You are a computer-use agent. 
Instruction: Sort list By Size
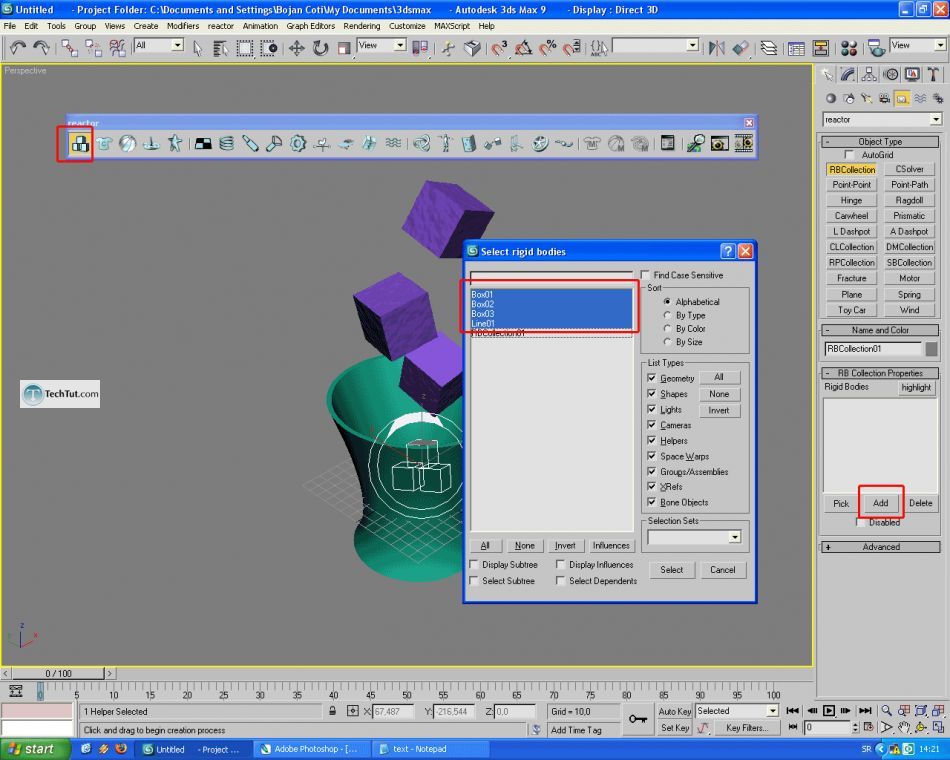click(x=667, y=342)
